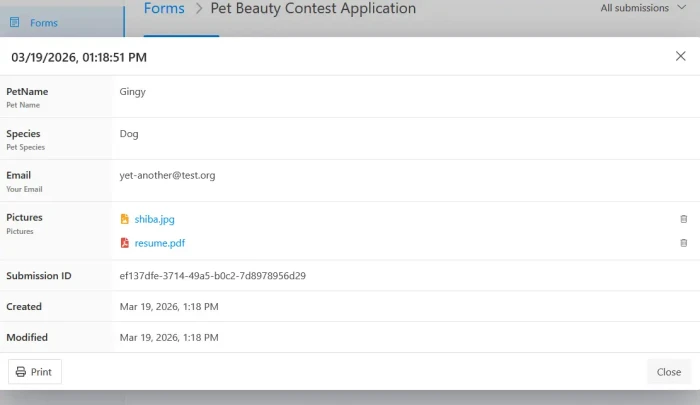Select the species value Dog
This screenshot has height=405, width=700.
129,134
